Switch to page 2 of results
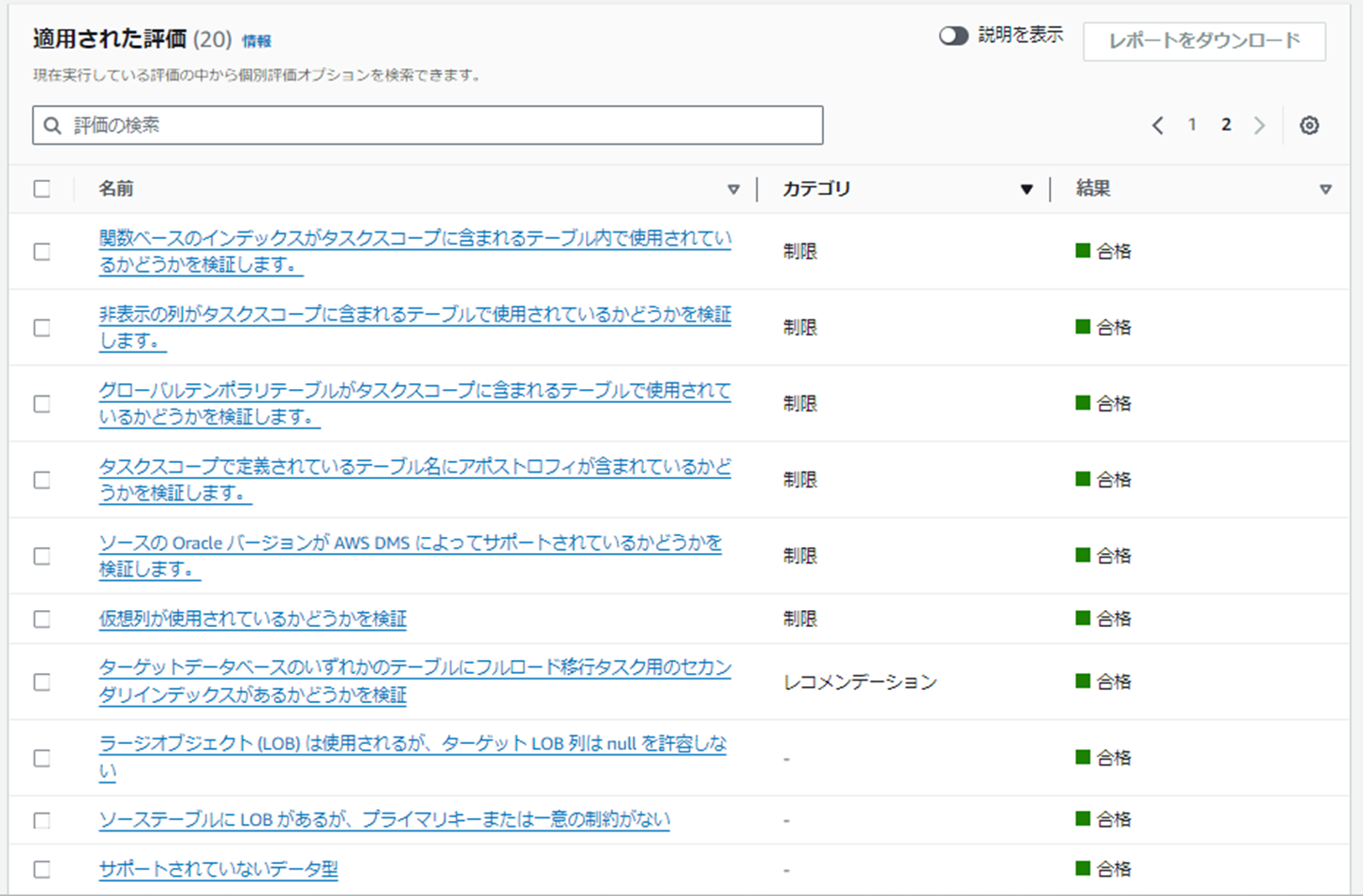The image size is (1363, 896). (1226, 125)
